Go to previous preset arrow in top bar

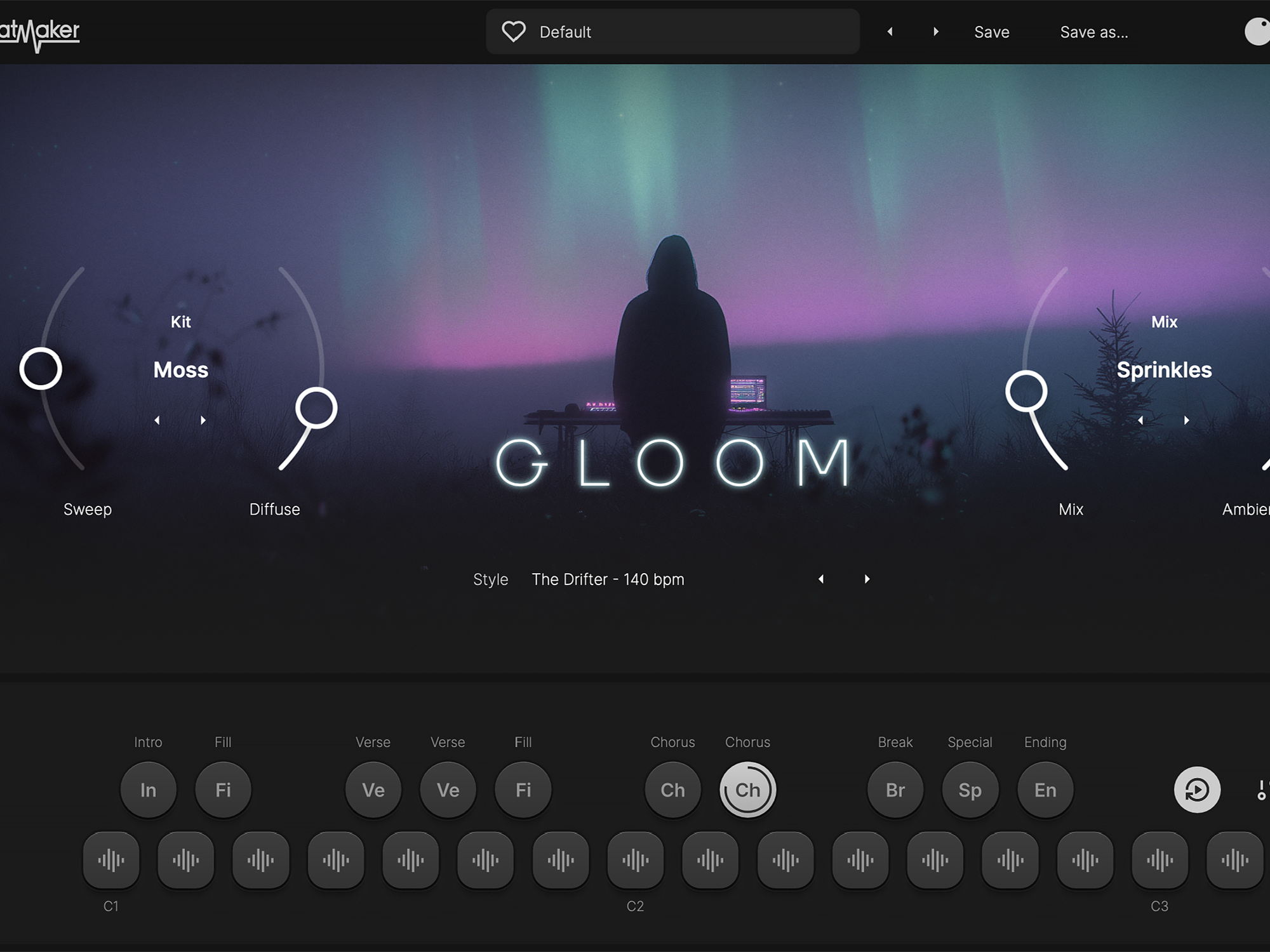point(890,32)
